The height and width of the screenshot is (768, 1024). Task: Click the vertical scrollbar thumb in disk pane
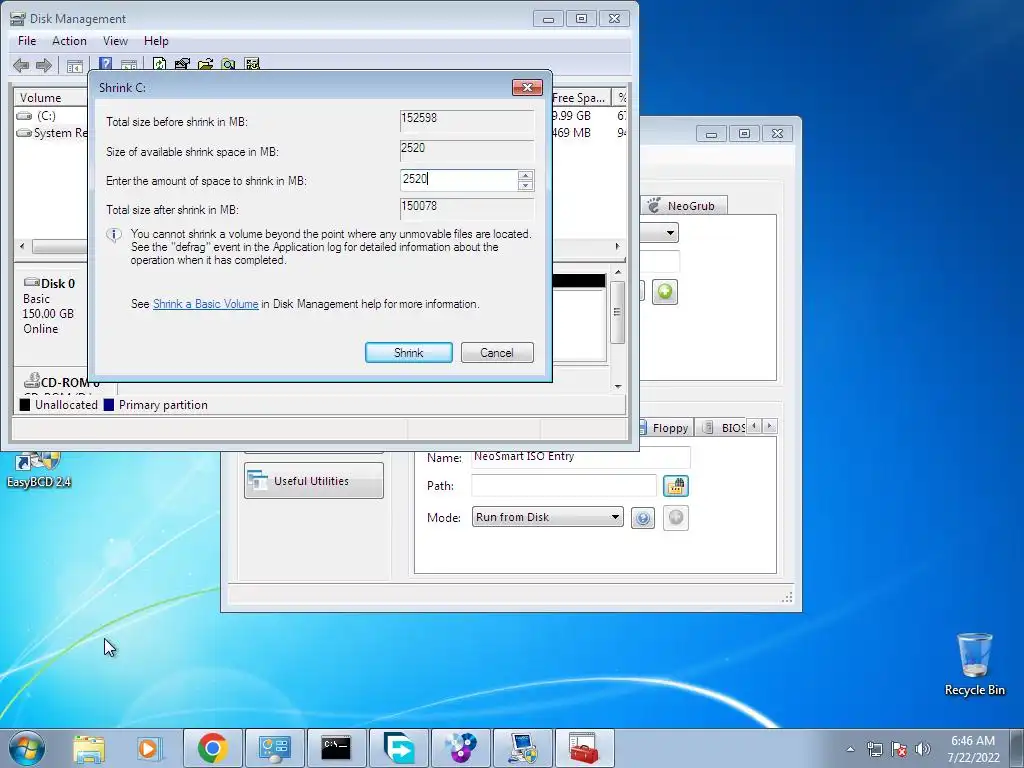pyautogui.click(x=617, y=312)
